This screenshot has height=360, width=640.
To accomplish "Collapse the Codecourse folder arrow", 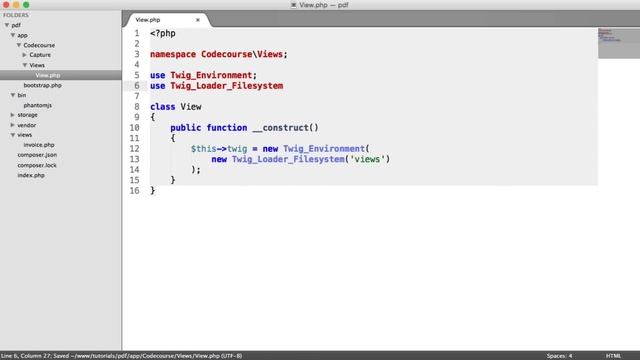I will 19,45.
